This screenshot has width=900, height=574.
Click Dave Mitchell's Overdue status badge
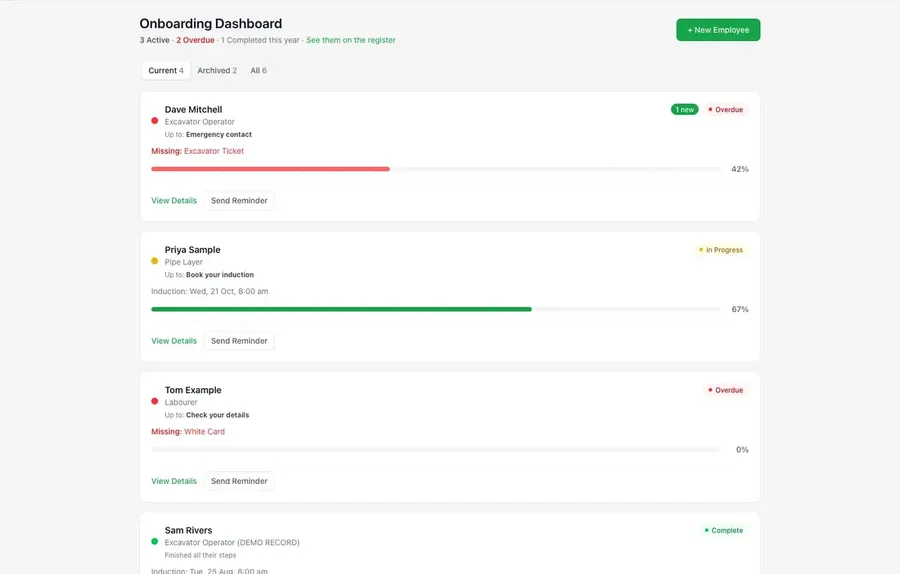[x=726, y=110]
